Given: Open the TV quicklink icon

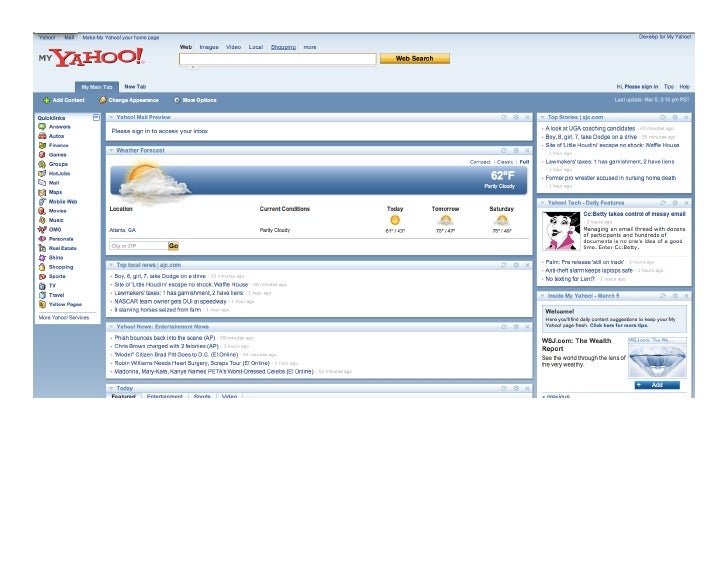Looking at the screenshot, I should [x=42, y=285].
